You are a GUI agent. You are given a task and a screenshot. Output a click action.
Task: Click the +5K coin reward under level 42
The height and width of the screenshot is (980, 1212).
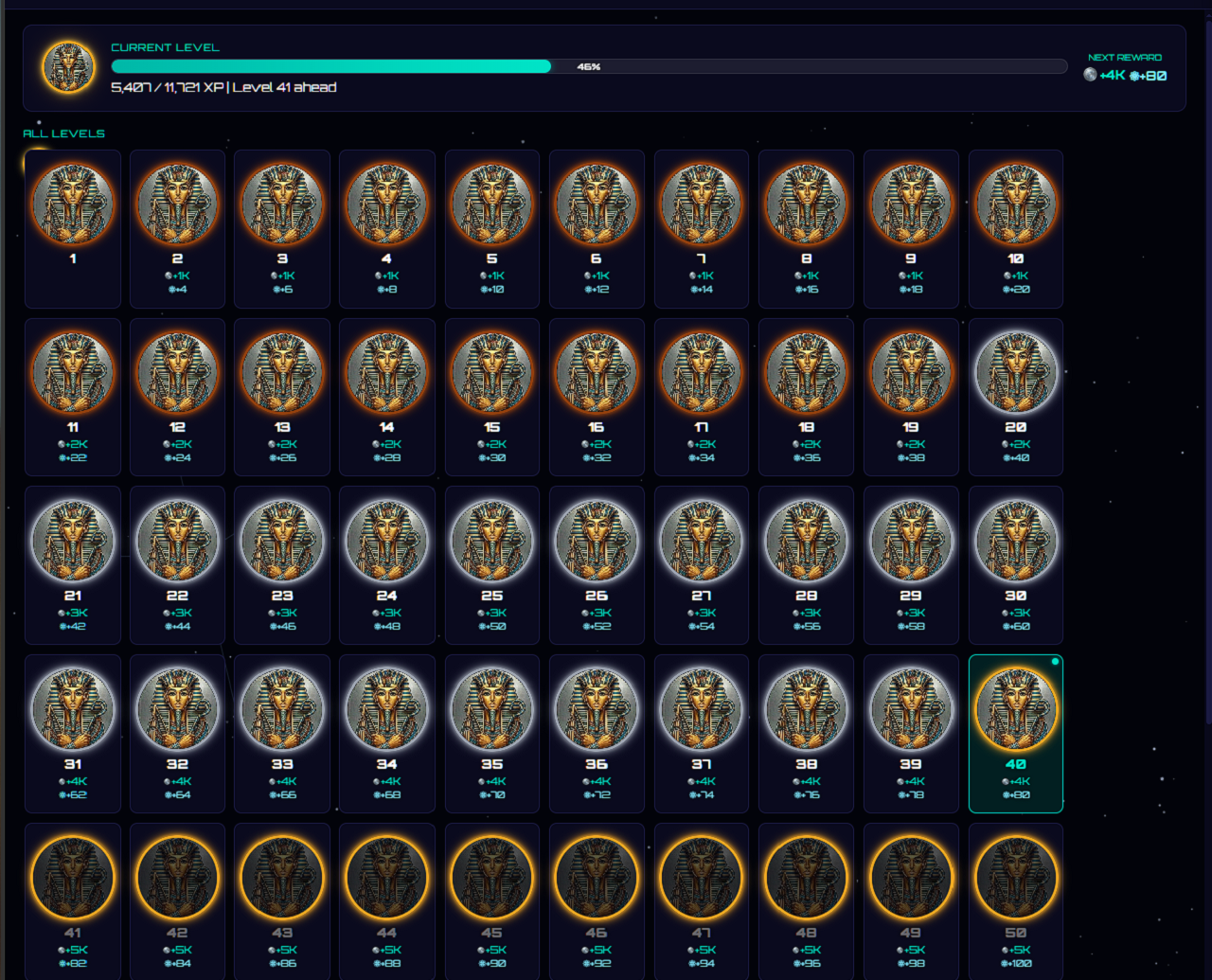pyautogui.click(x=177, y=950)
